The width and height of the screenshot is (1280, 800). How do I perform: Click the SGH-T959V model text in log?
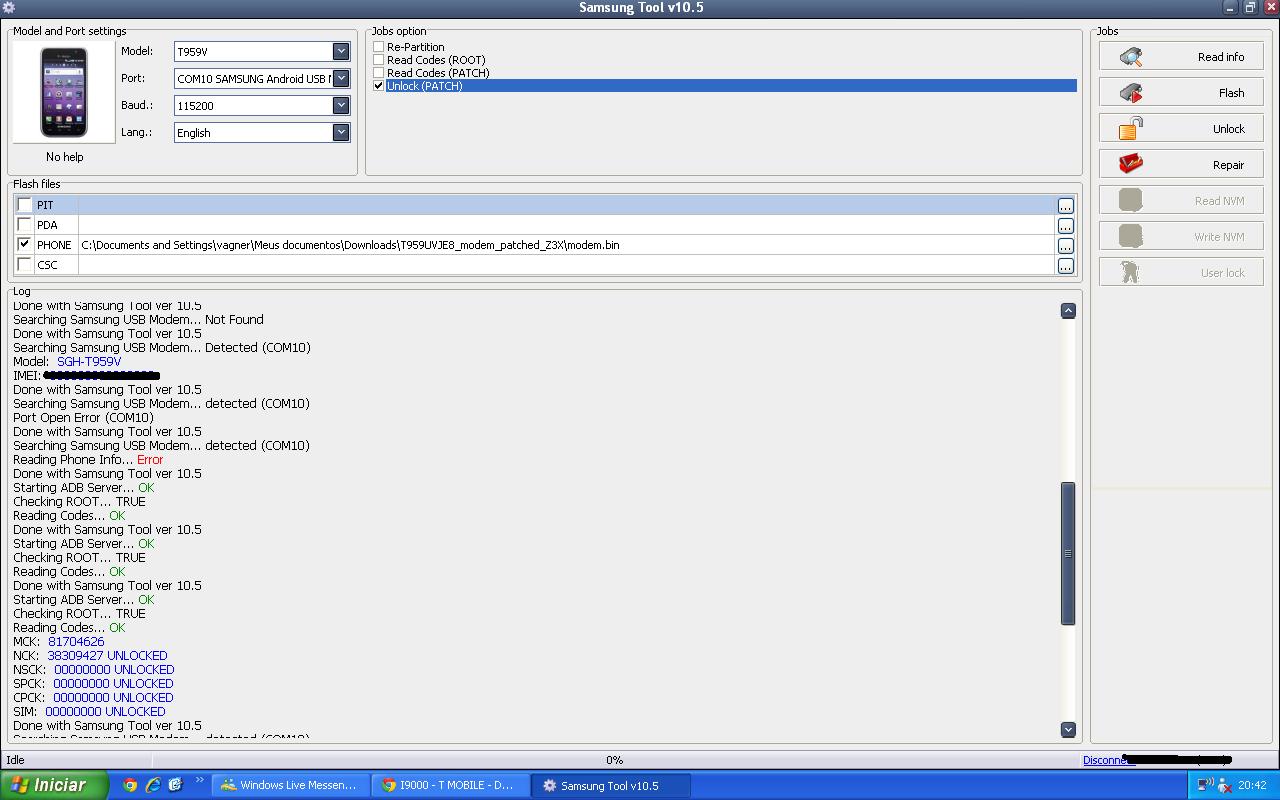(89, 362)
